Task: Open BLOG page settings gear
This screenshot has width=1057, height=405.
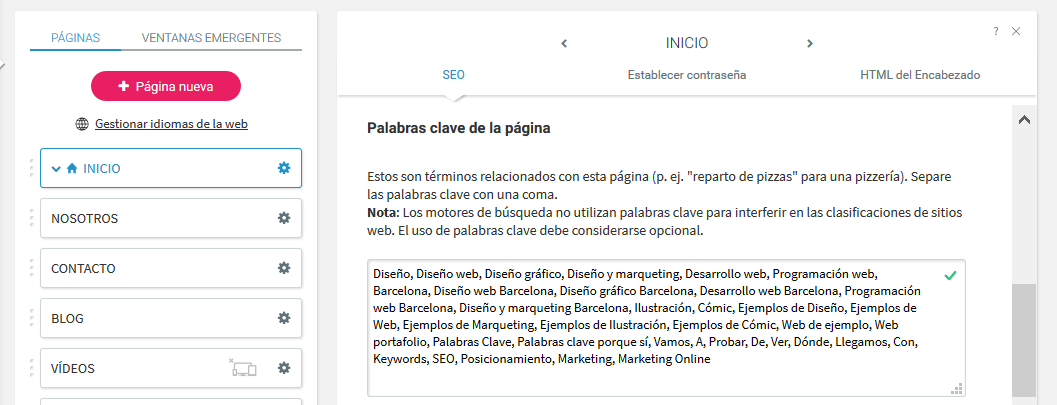Action: [284, 318]
